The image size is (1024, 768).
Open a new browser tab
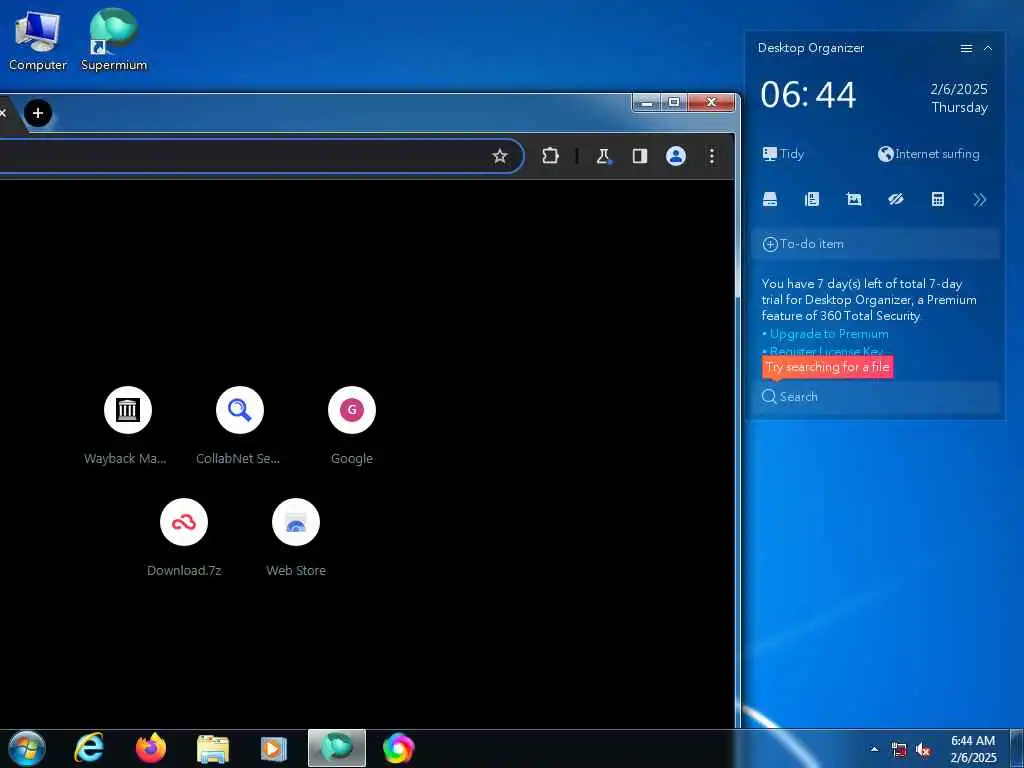pos(38,113)
